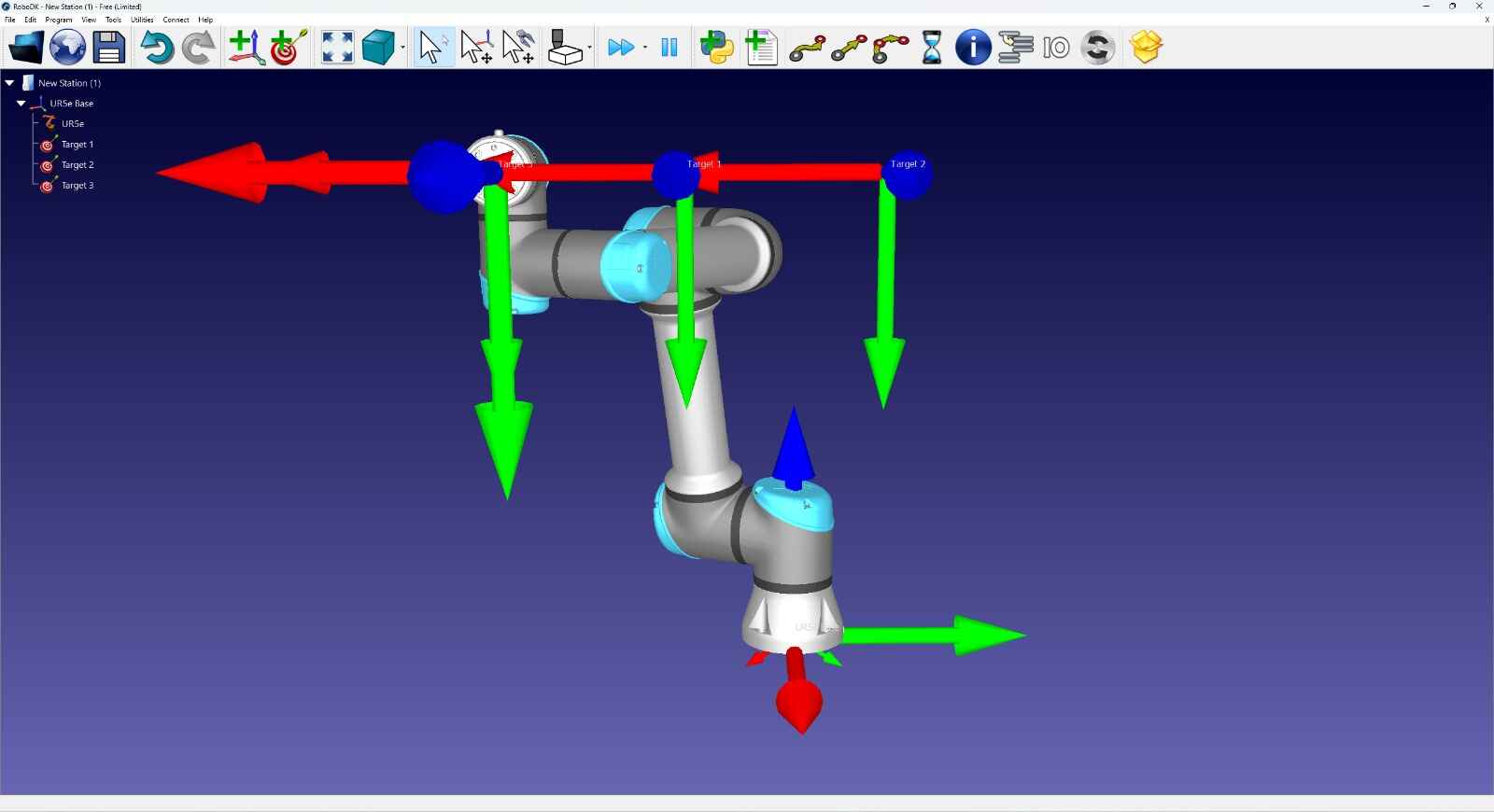Add a program call instruction
This screenshot has height=812, width=1494.
pos(1015,48)
